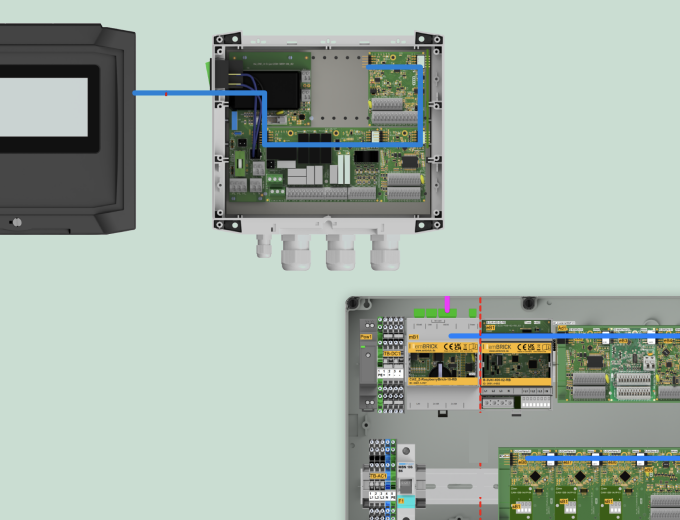This screenshot has height=520, width=680.
Task: Select the magenta connector atop the lower enclosure
Action: (447, 303)
